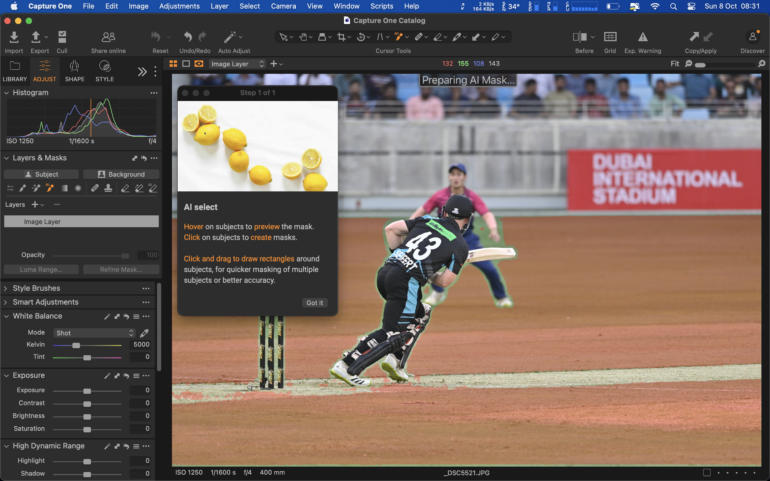
Task: Open the Scripts menu
Action: click(382, 6)
